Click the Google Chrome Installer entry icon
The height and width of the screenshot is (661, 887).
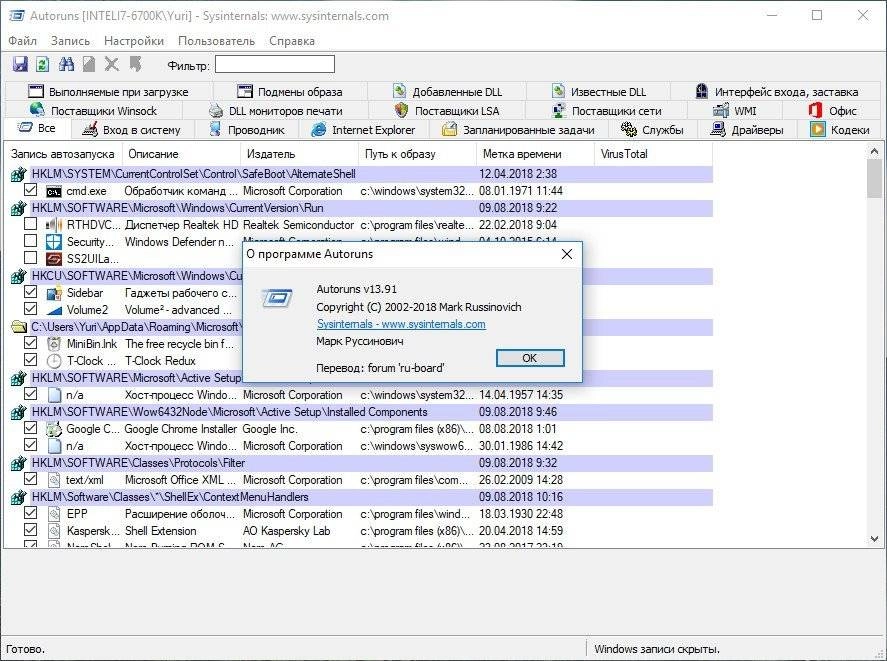point(54,429)
